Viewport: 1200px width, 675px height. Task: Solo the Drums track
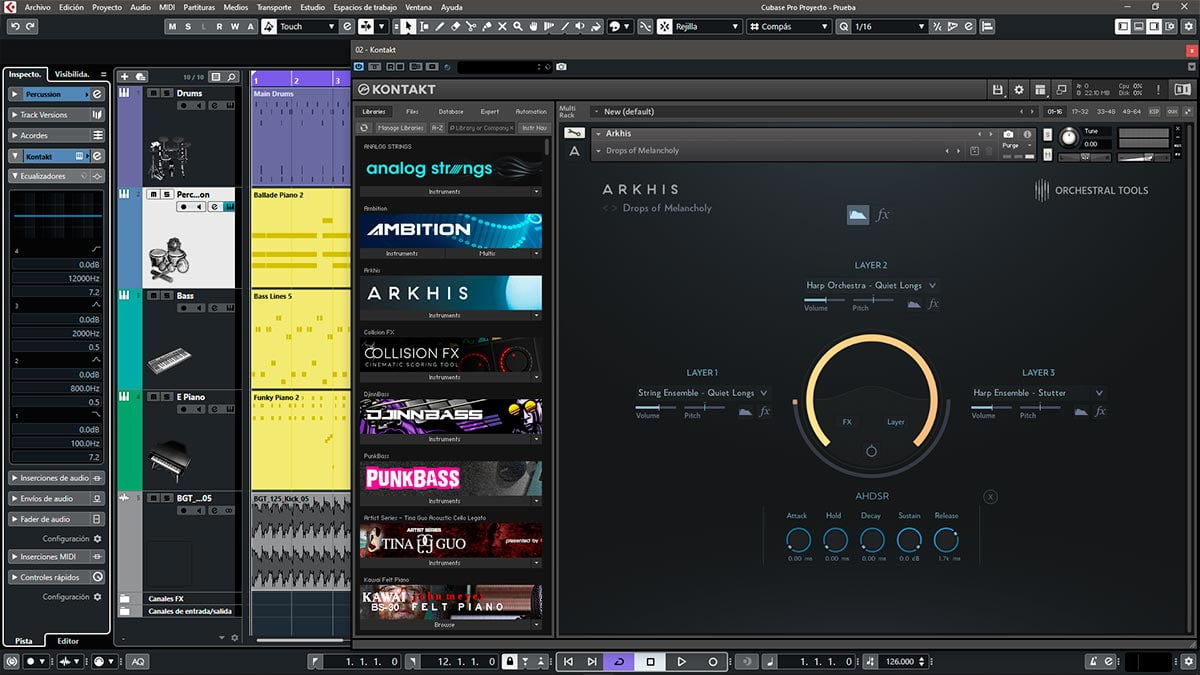[x=166, y=93]
